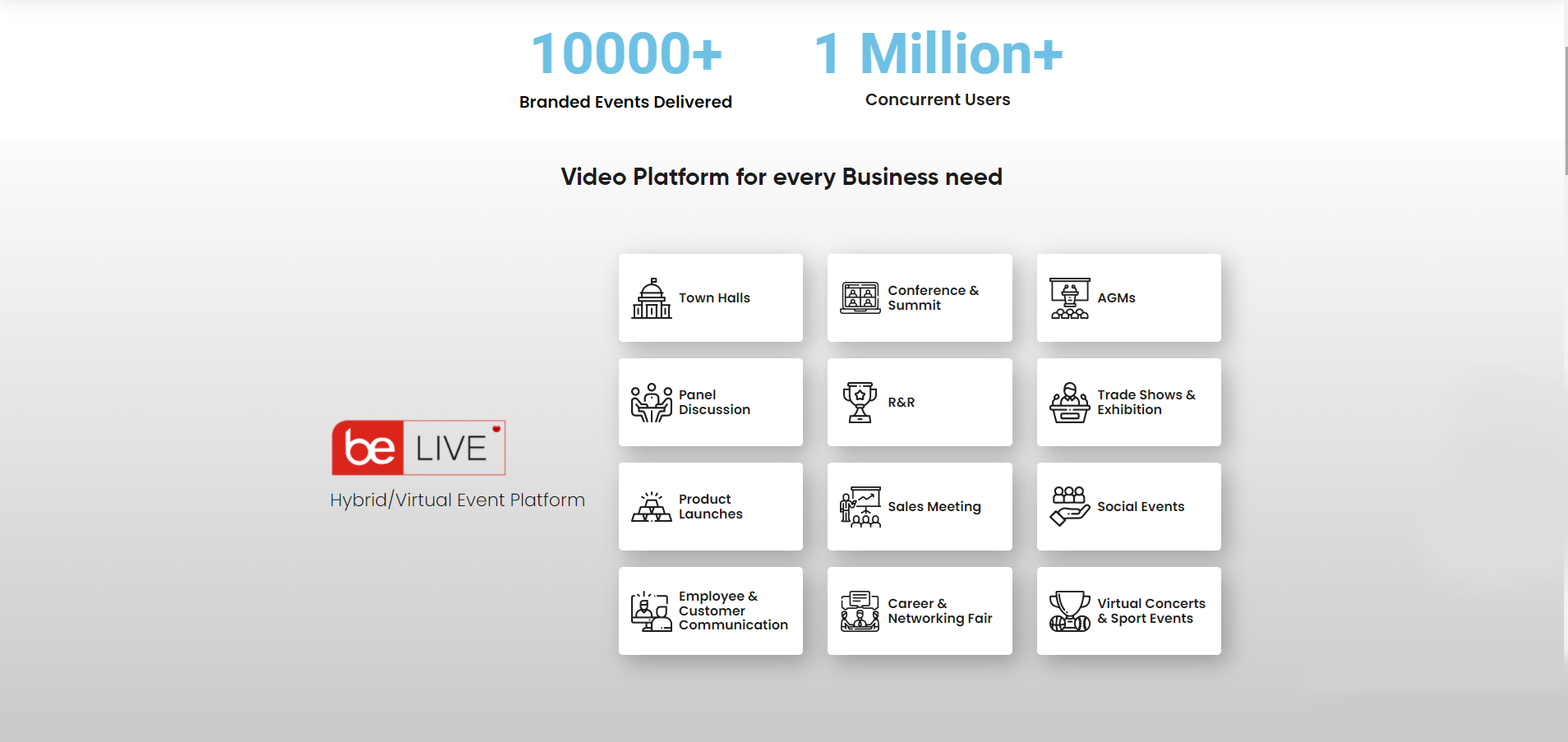Click the 1 Million+ statistic number
This screenshot has height=742, width=1568.
(938, 53)
